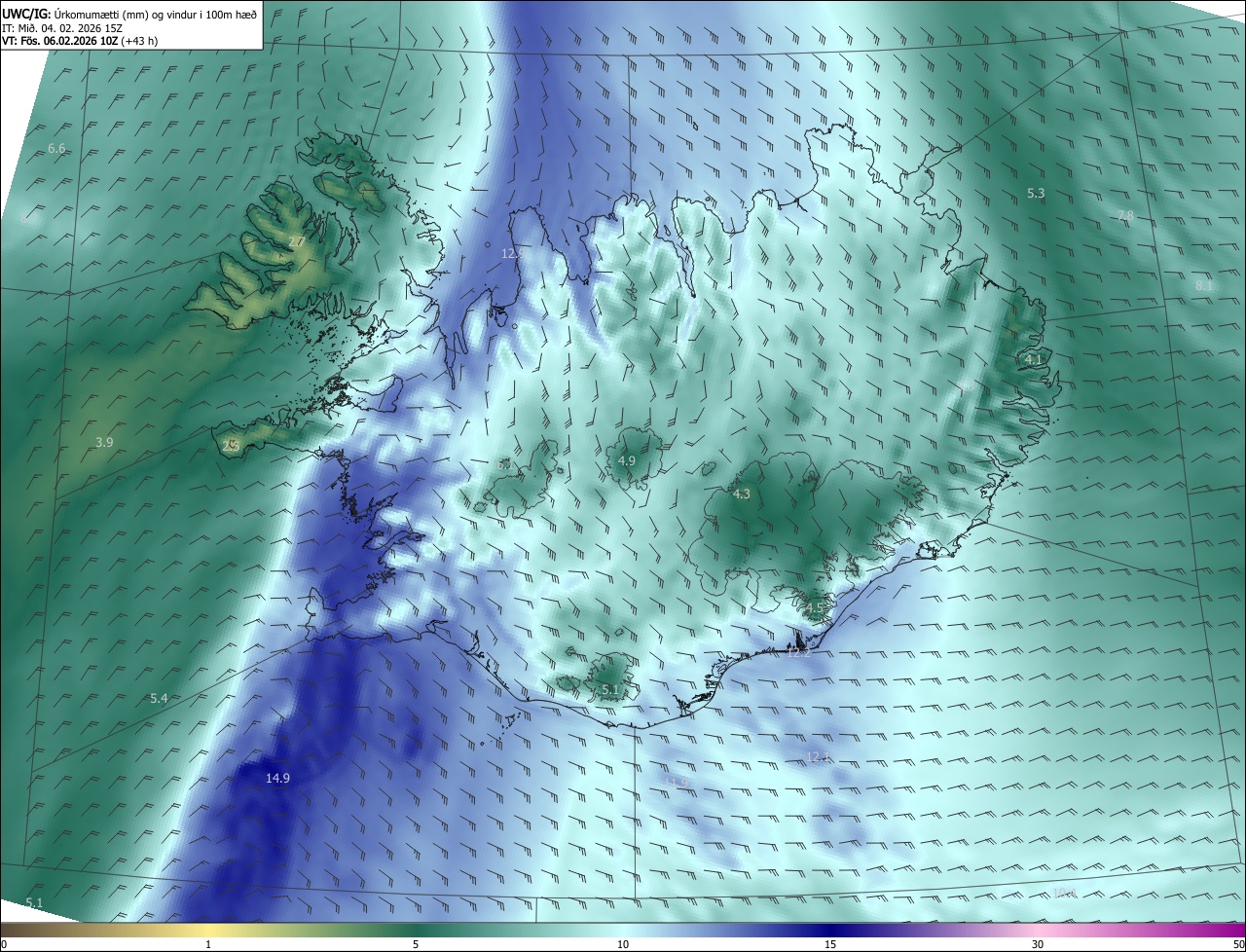Screen dimensions: 1246x952
Task: Click the 14.9 precipitation value southwest of Iceland
Action: [x=277, y=778]
